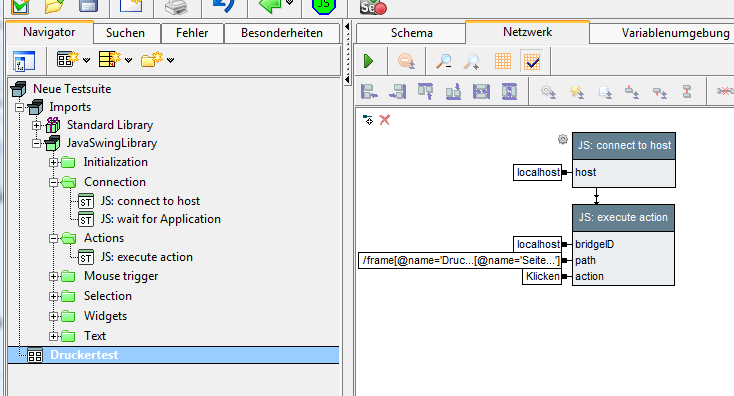
Task: Toggle snap to grid checkmark icon
Action: tap(532, 61)
